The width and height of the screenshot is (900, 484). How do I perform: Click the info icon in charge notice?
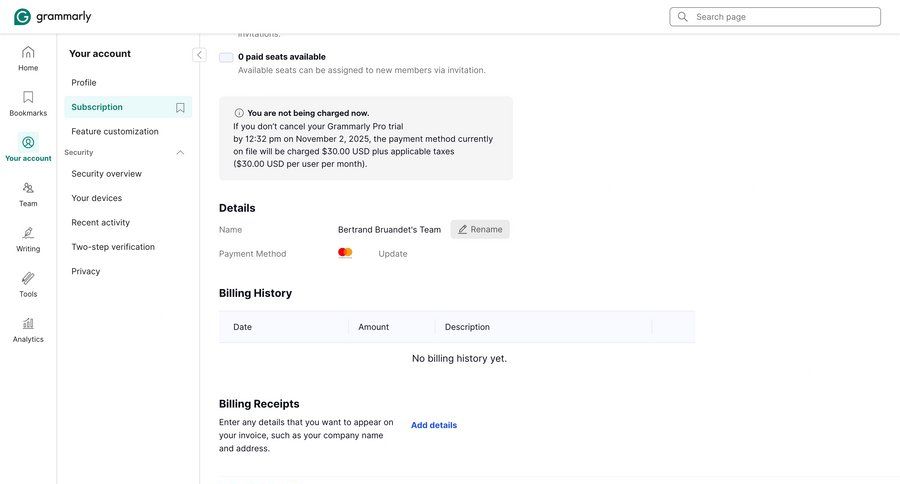coord(239,113)
